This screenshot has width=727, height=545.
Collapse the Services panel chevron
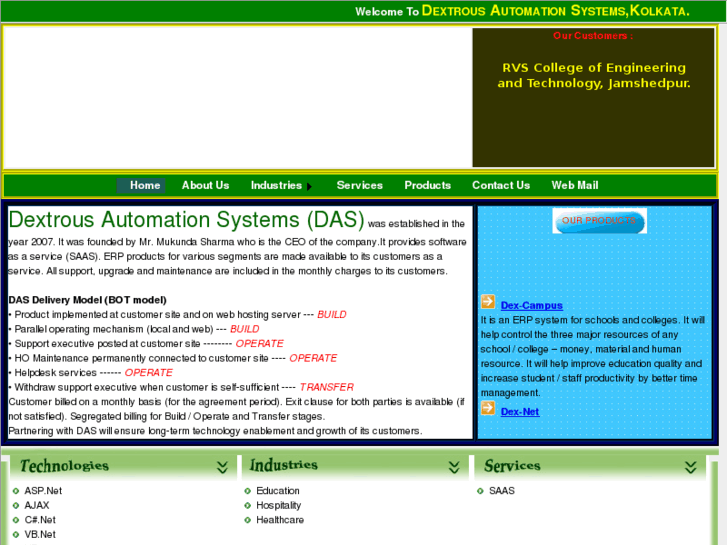691,467
